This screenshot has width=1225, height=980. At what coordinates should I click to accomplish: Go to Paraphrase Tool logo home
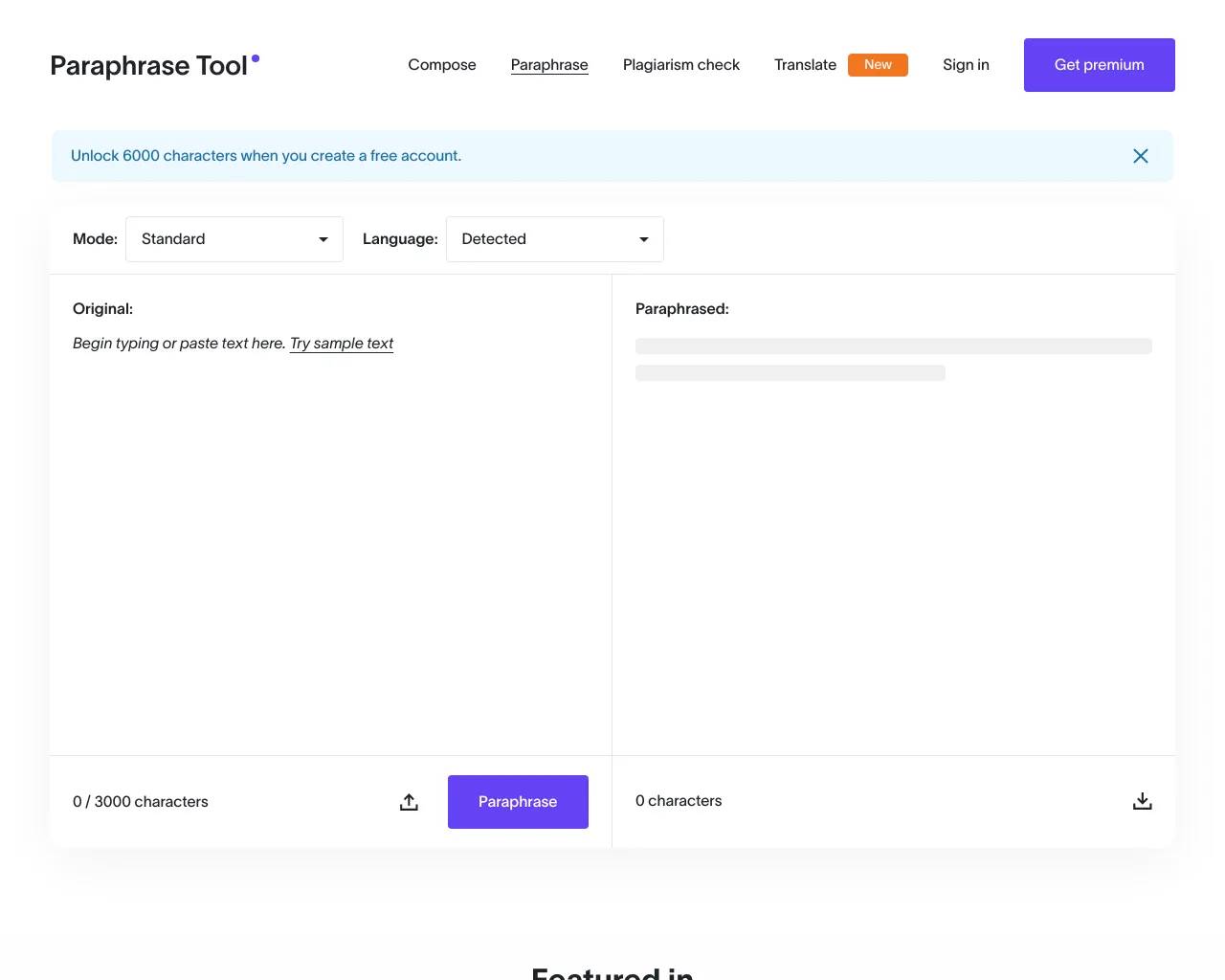pos(155,65)
